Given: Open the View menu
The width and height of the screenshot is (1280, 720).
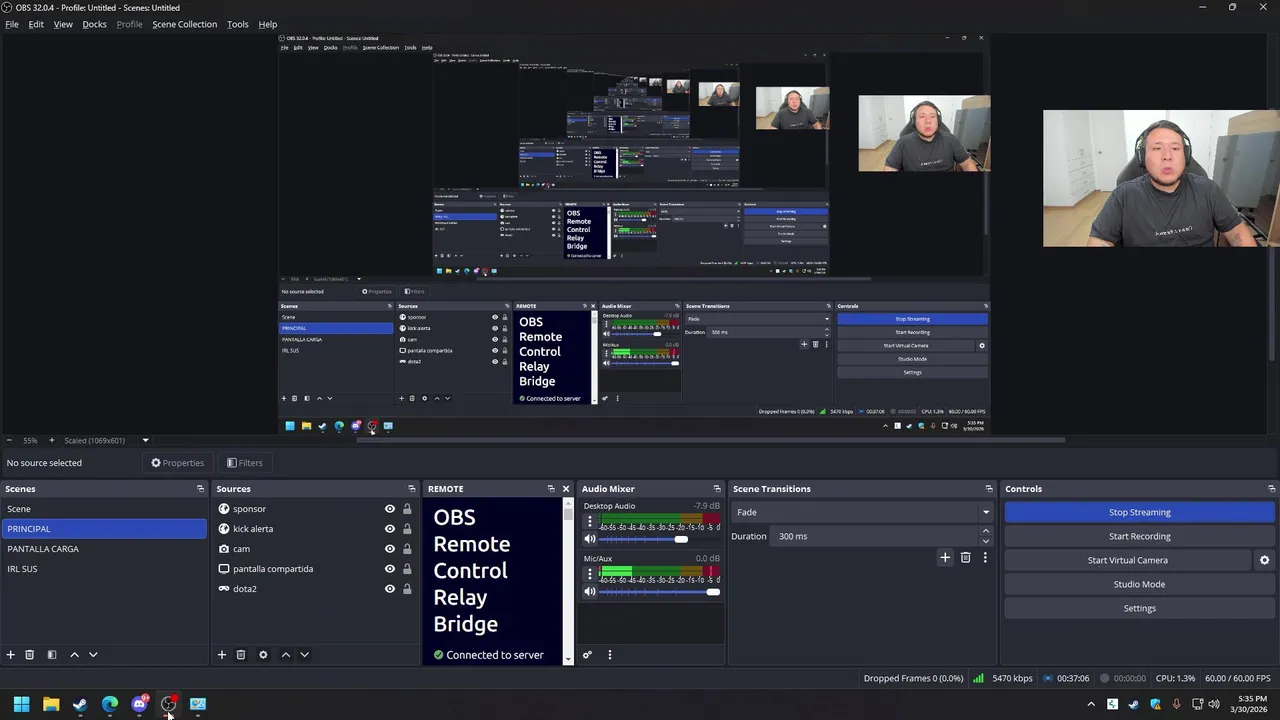Looking at the screenshot, I should 63,24.
